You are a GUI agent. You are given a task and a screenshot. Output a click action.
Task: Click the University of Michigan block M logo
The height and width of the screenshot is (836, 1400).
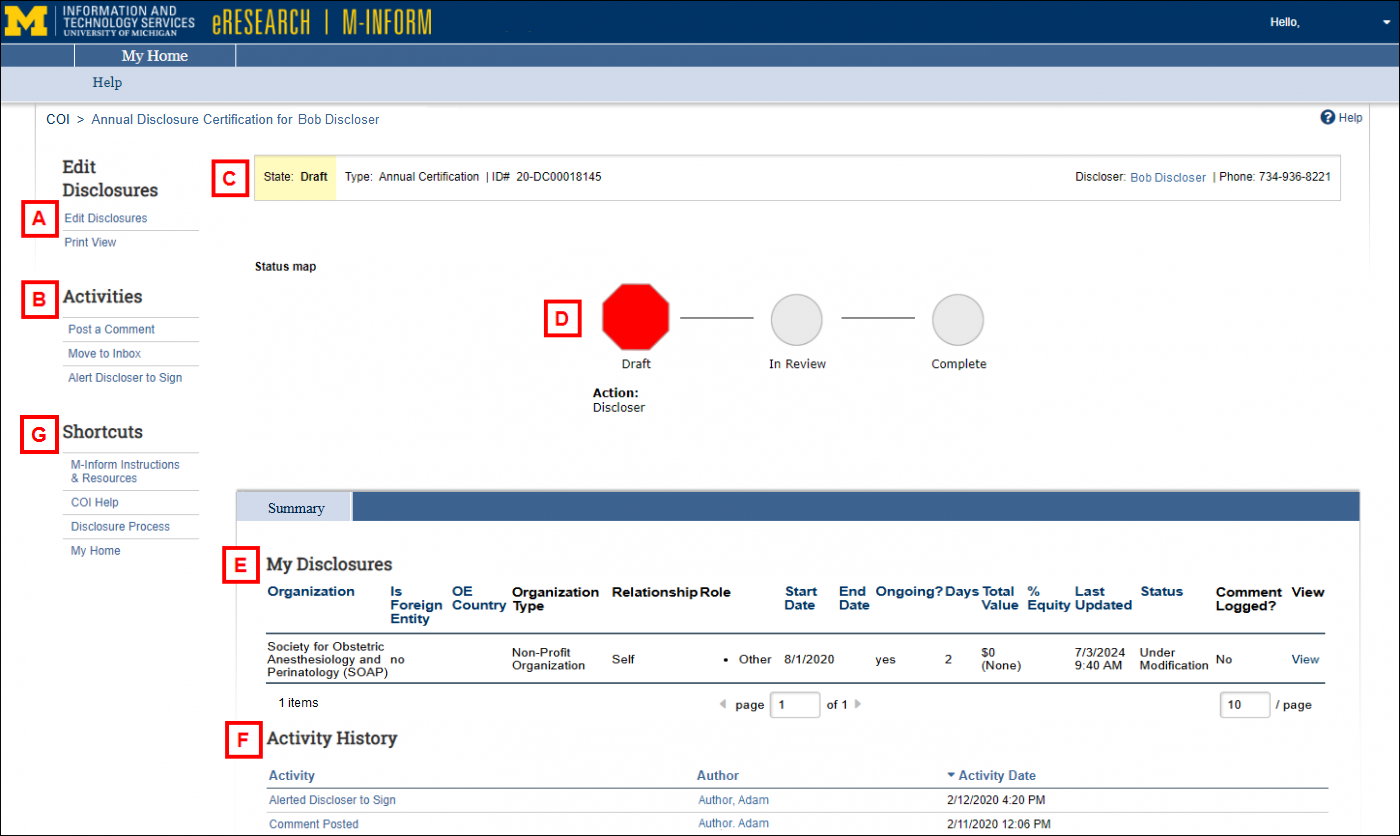pyautogui.click(x=26, y=20)
